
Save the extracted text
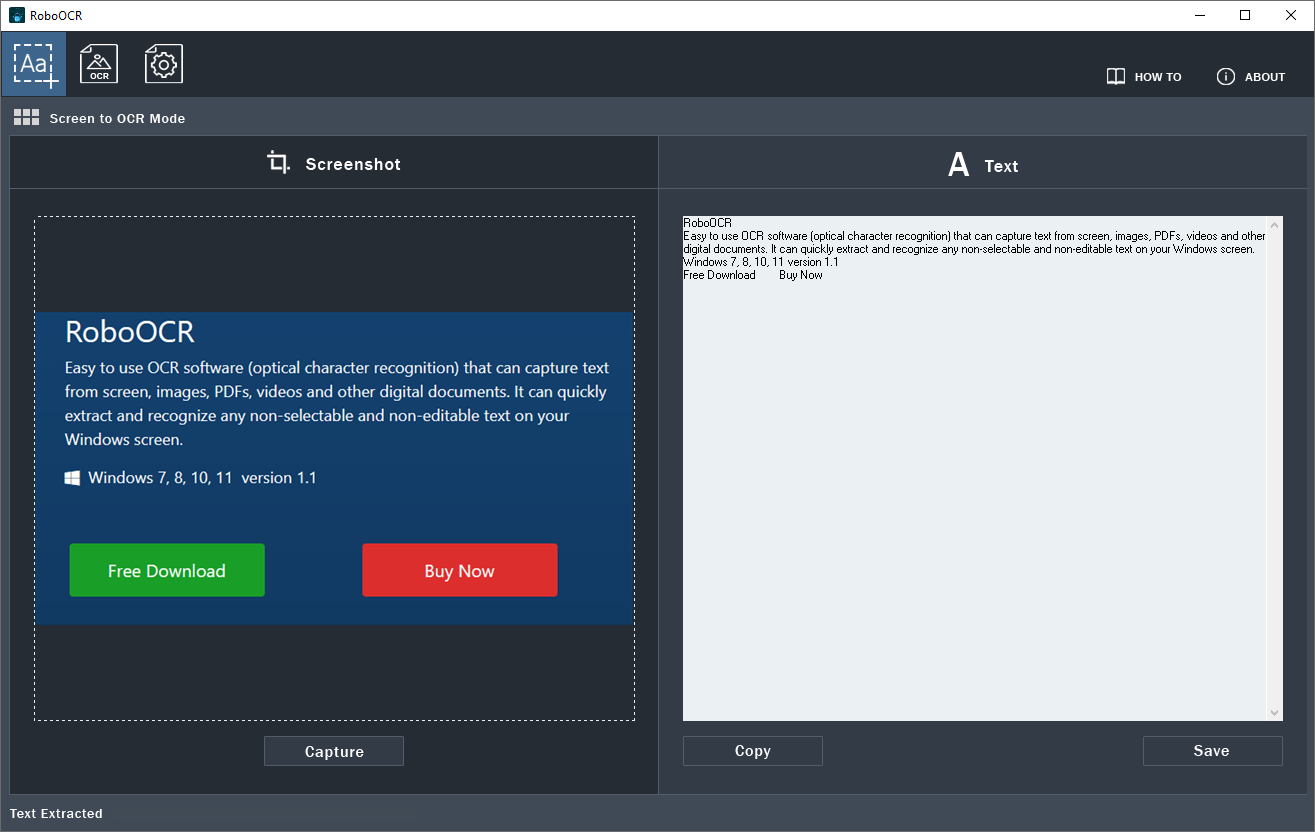tap(1212, 751)
